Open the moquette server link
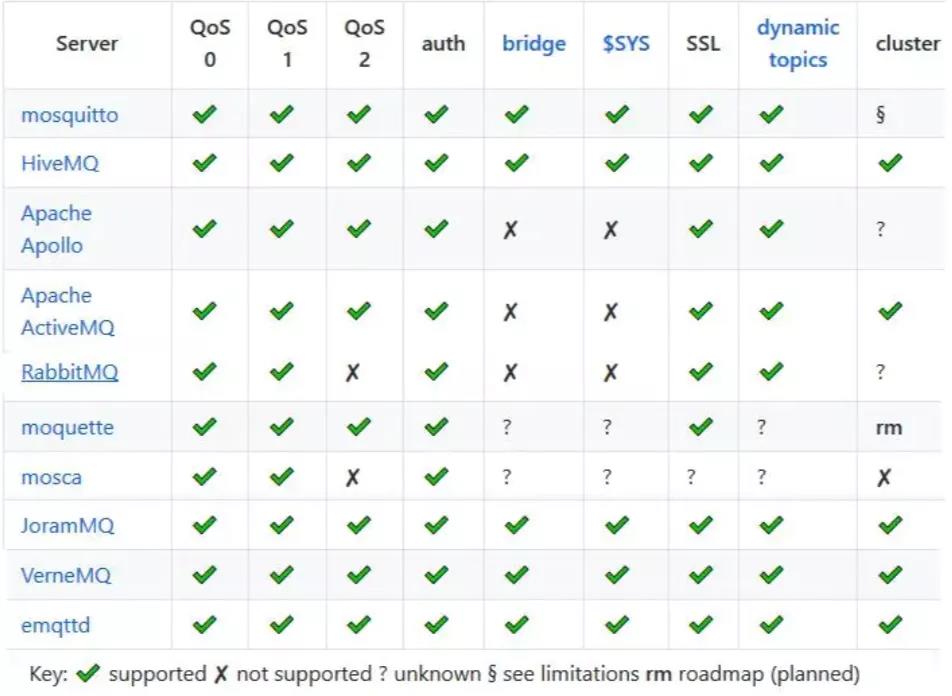This screenshot has width=952, height=696. pos(67,428)
